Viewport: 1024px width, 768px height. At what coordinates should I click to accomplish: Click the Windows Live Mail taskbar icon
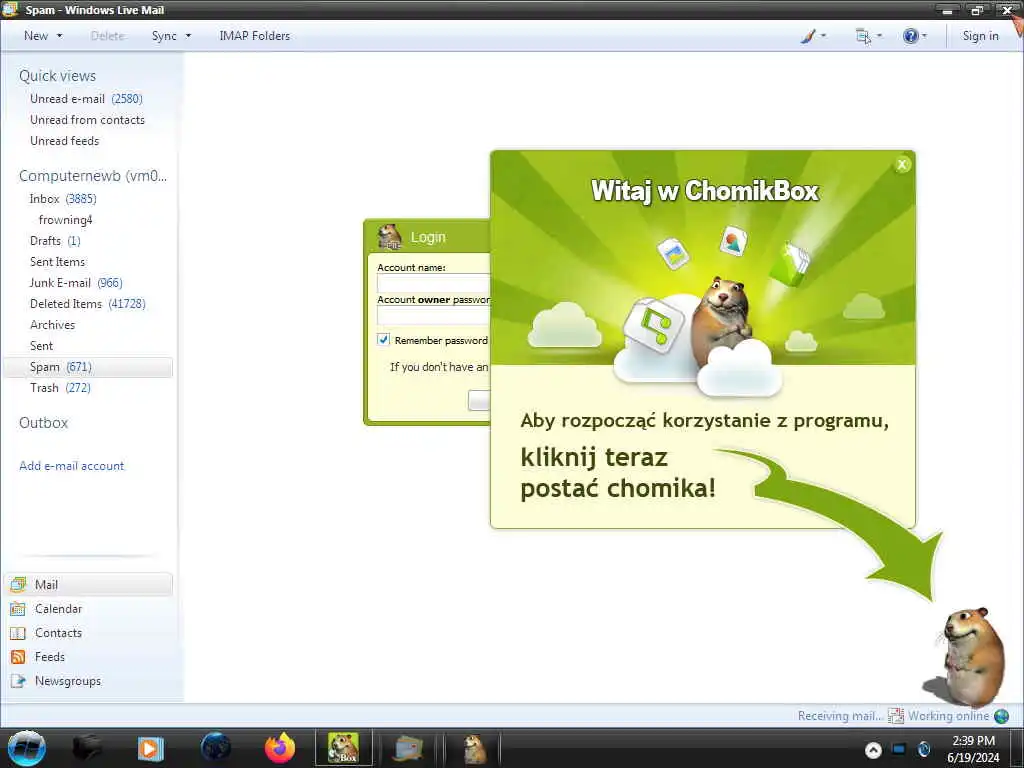408,748
